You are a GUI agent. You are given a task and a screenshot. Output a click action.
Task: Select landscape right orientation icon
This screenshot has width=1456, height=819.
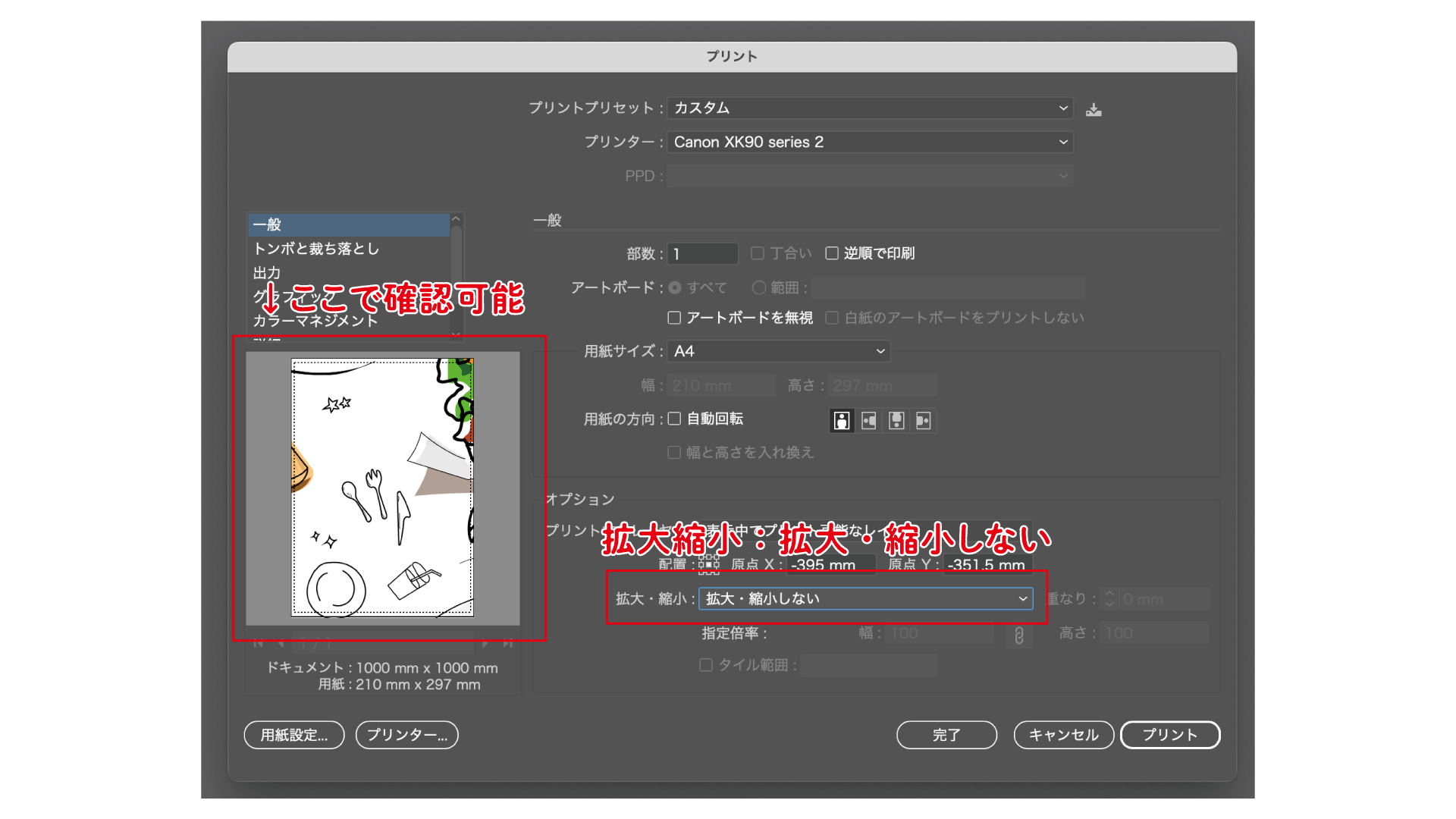[x=923, y=421]
